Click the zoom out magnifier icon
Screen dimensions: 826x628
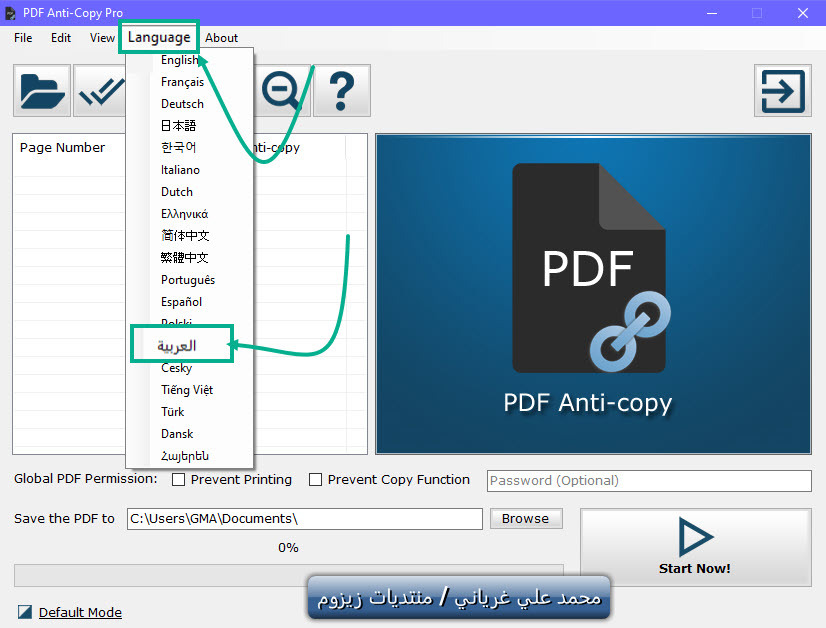point(282,91)
